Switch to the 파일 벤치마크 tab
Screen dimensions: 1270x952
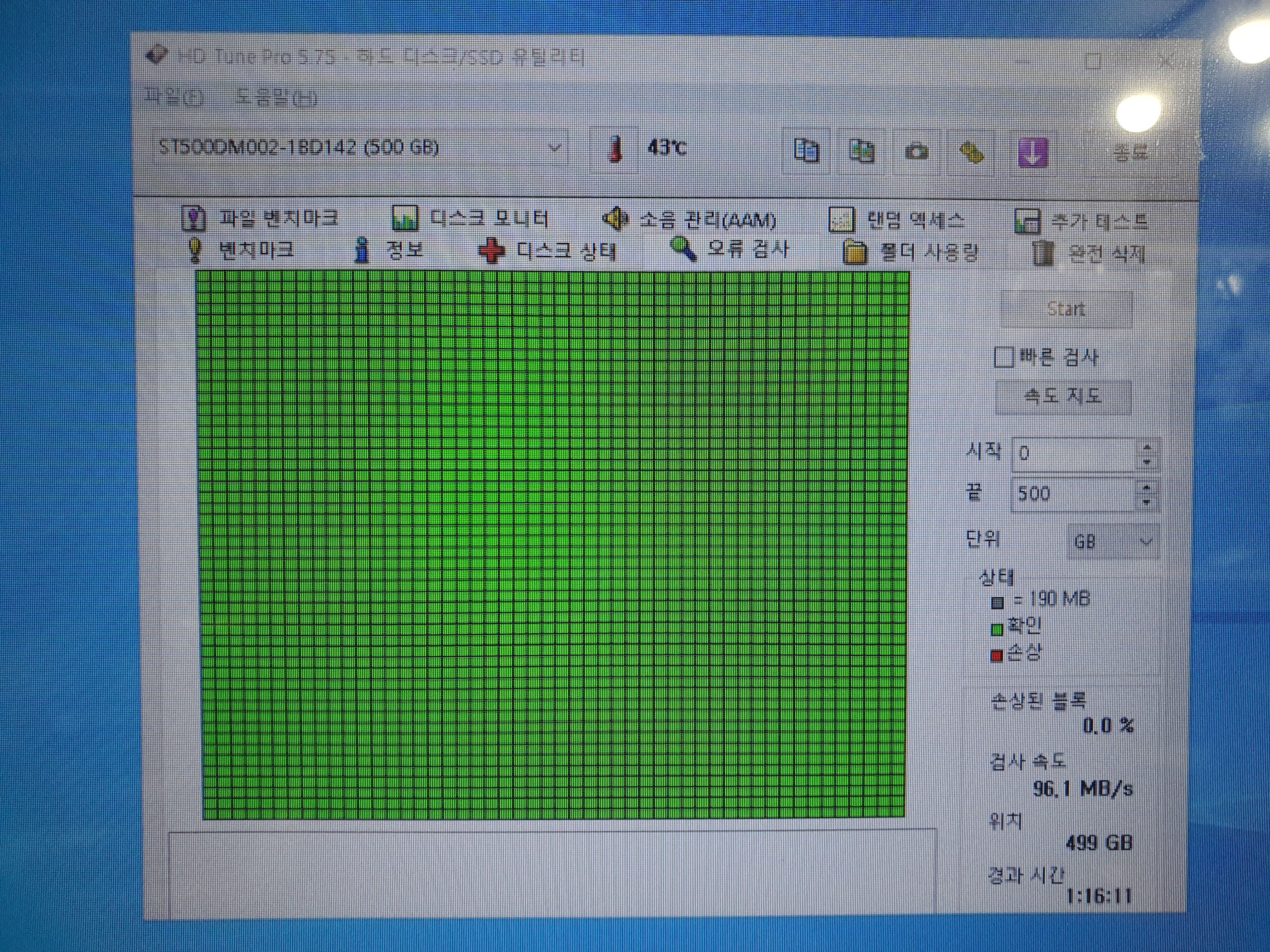(260, 218)
